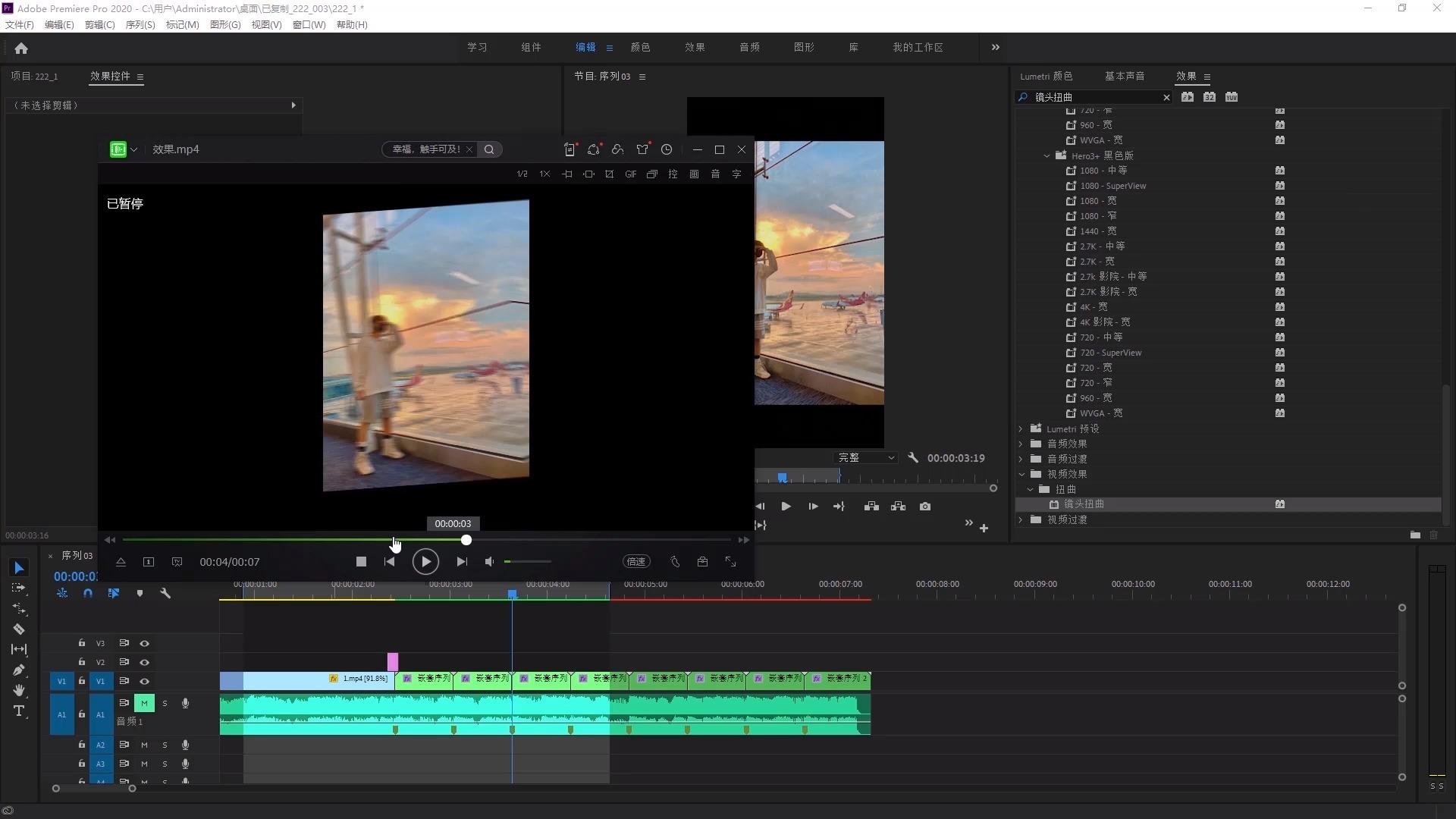The width and height of the screenshot is (1456, 819).
Task: Switch to 颜色 workspace tab
Action: click(640, 47)
